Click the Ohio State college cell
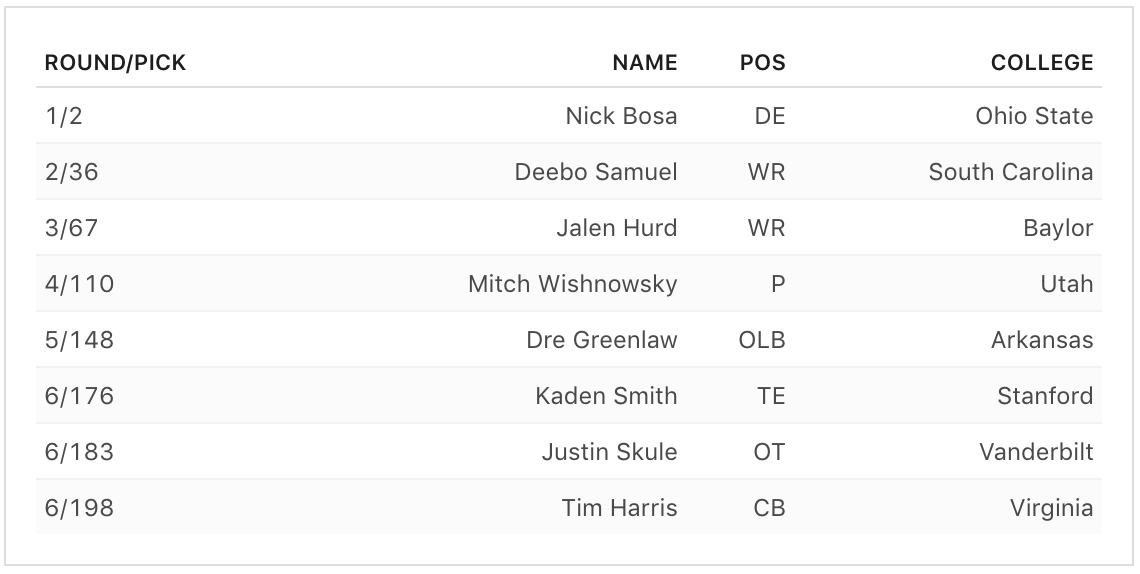 pyautogui.click(x=1034, y=116)
